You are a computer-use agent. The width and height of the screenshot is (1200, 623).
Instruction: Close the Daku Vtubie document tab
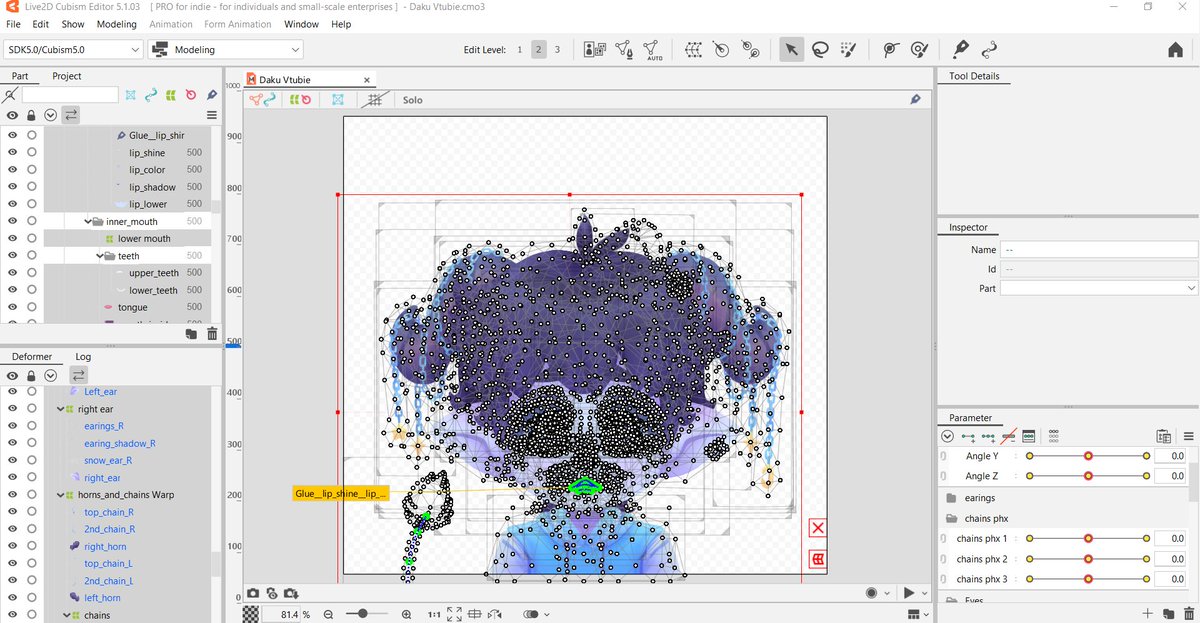pyautogui.click(x=366, y=80)
